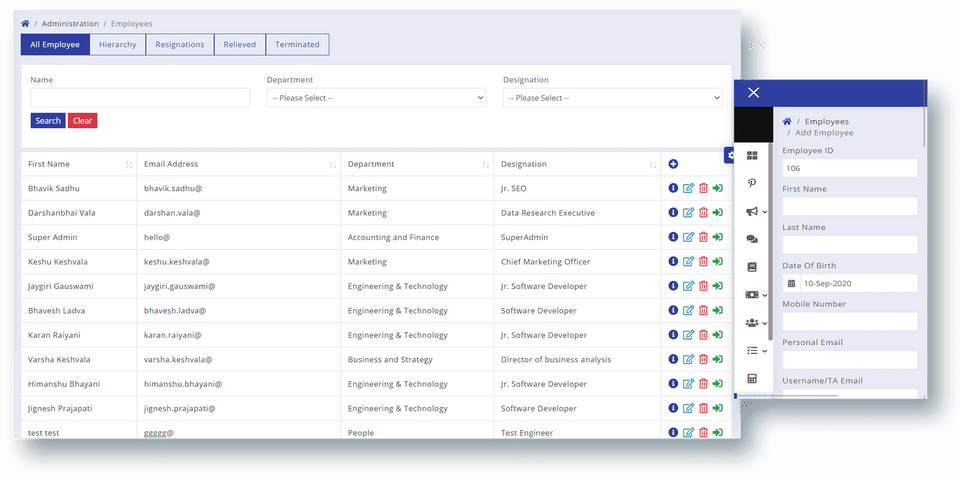Open info for Bhavik Sadhu
The image size is (960, 479).
673,188
